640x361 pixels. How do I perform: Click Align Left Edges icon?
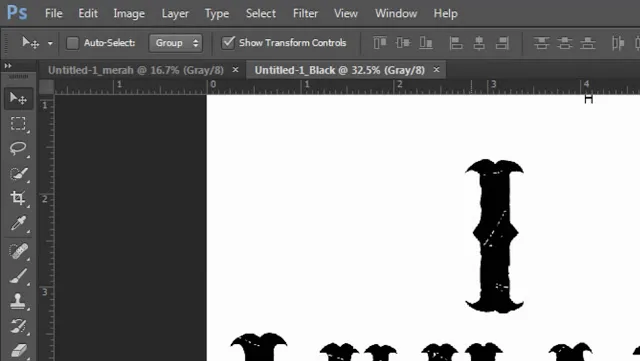coord(456,42)
